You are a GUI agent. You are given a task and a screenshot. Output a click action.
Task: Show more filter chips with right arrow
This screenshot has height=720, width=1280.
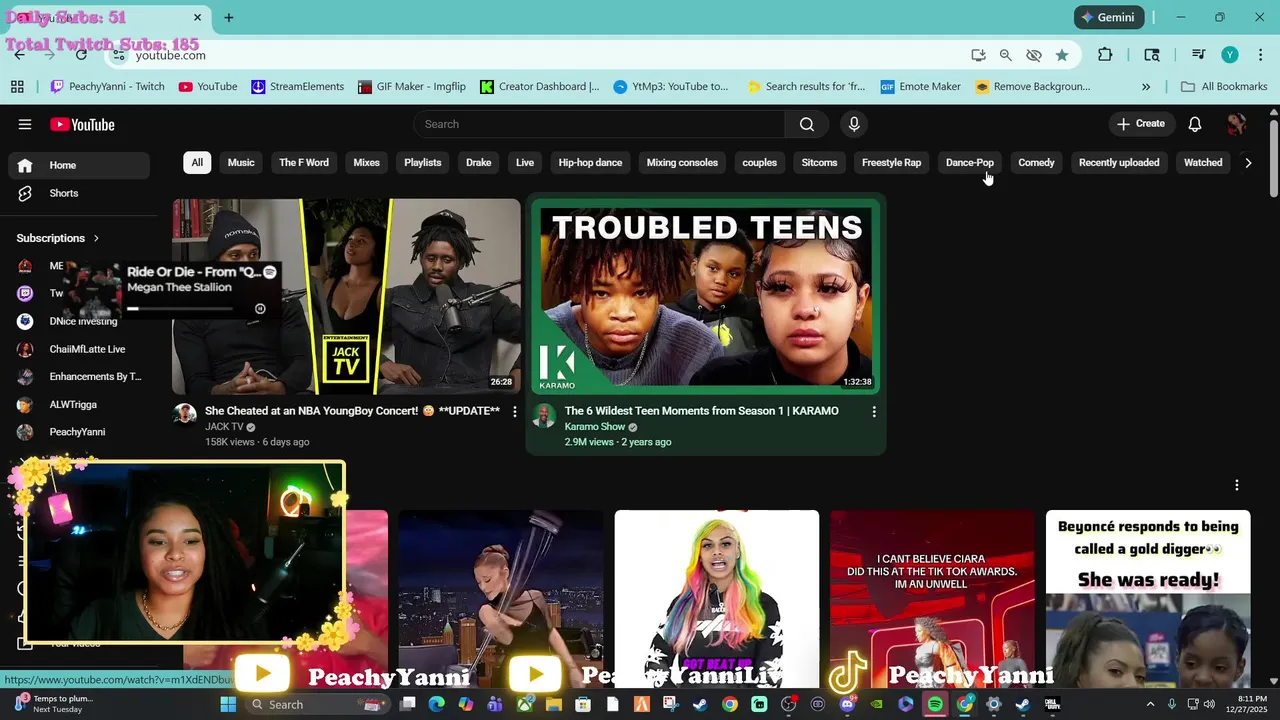click(1248, 162)
